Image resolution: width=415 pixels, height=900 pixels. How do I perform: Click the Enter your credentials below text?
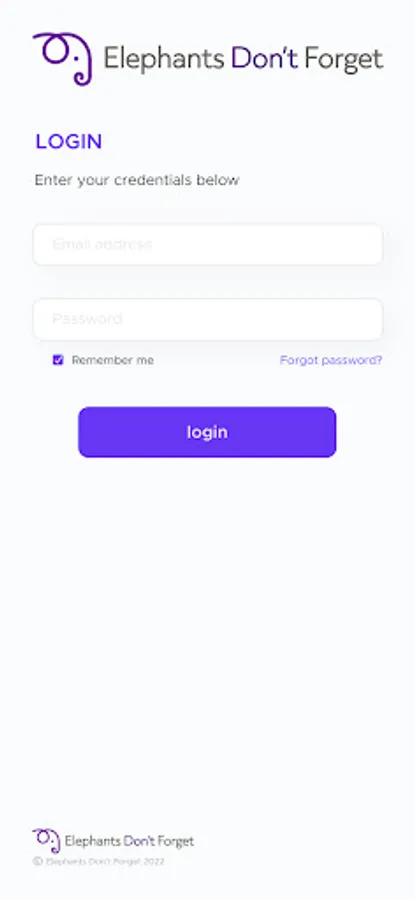point(137,180)
